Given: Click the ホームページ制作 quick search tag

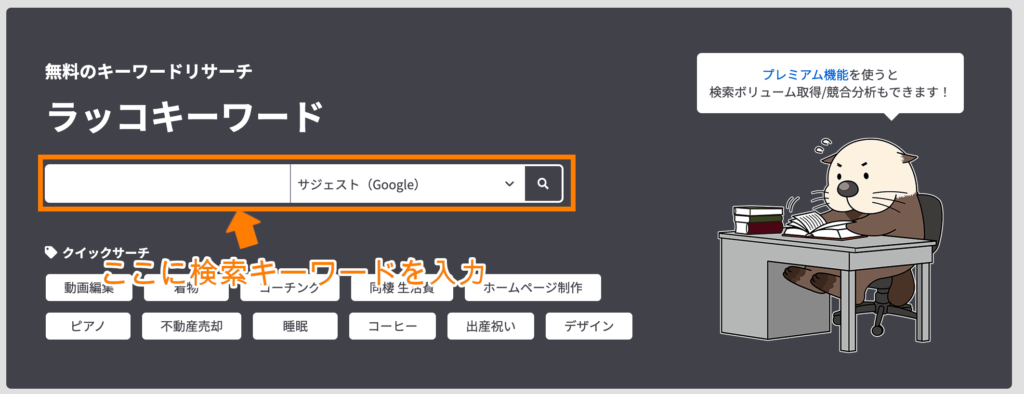Looking at the screenshot, I should 533,288.
